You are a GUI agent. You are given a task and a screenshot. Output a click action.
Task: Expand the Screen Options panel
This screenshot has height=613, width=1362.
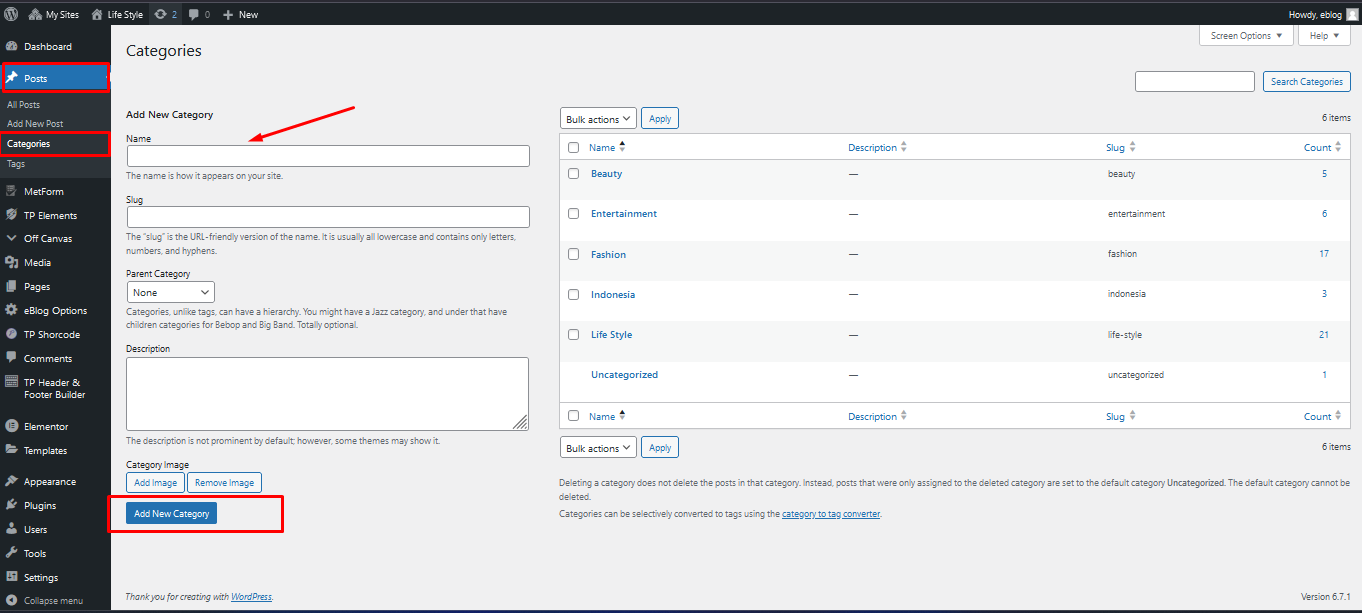click(x=1245, y=36)
